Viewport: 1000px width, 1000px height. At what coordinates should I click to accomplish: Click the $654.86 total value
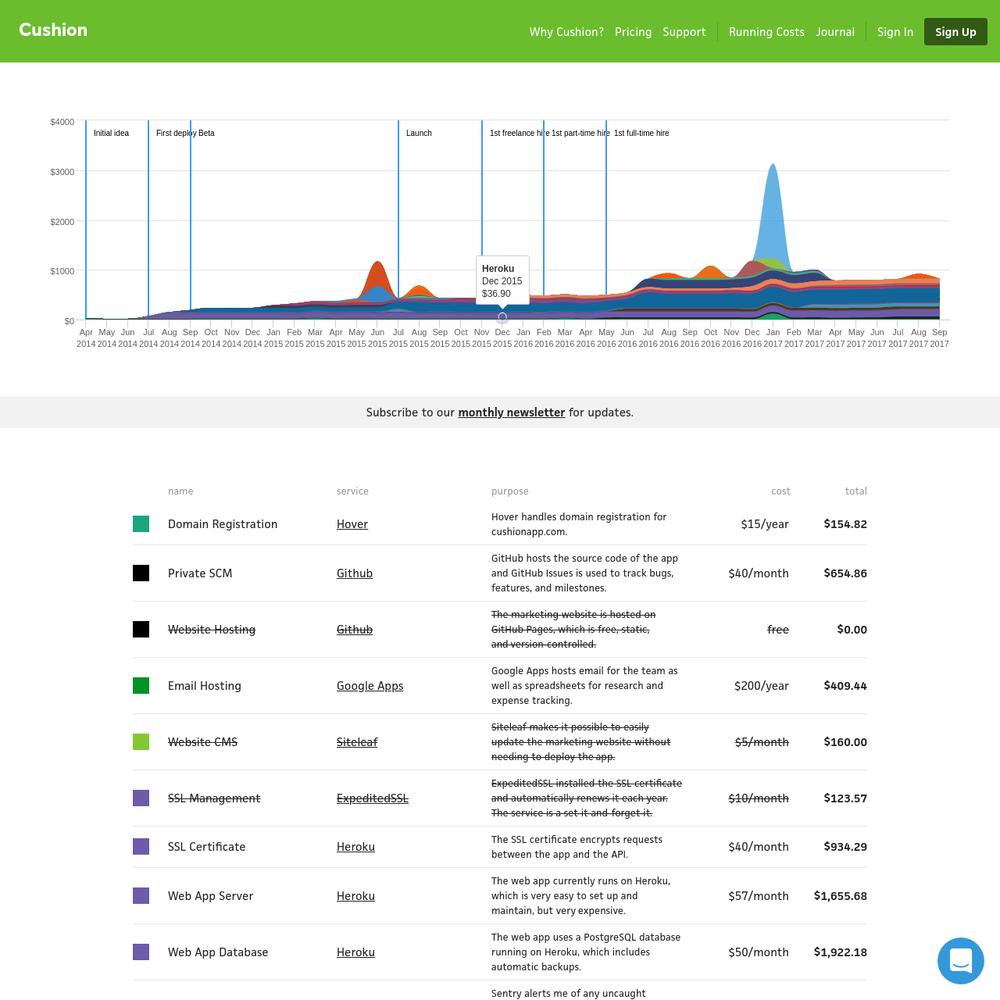click(x=845, y=573)
